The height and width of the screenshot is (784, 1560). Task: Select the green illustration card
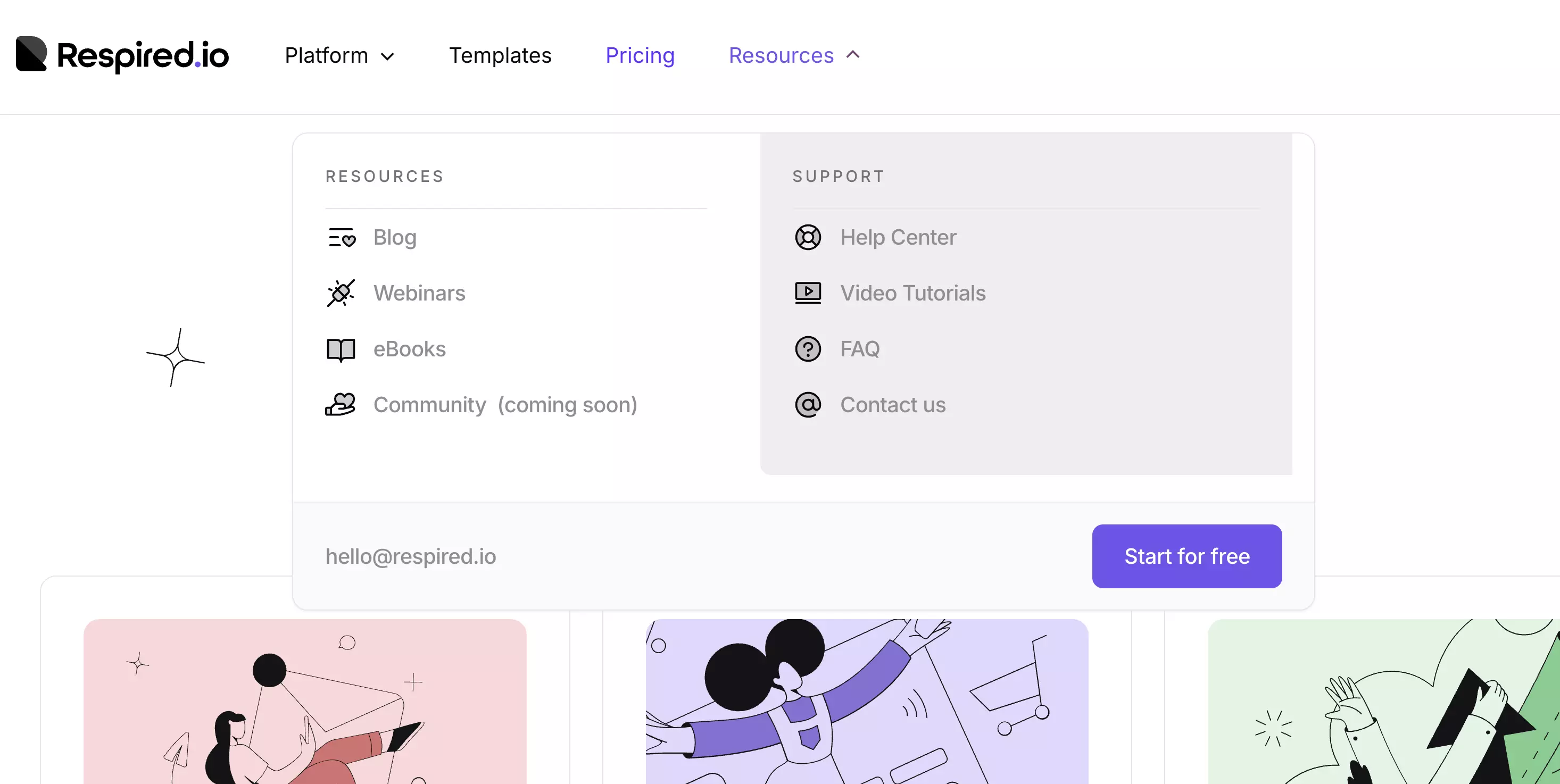click(1383, 701)
